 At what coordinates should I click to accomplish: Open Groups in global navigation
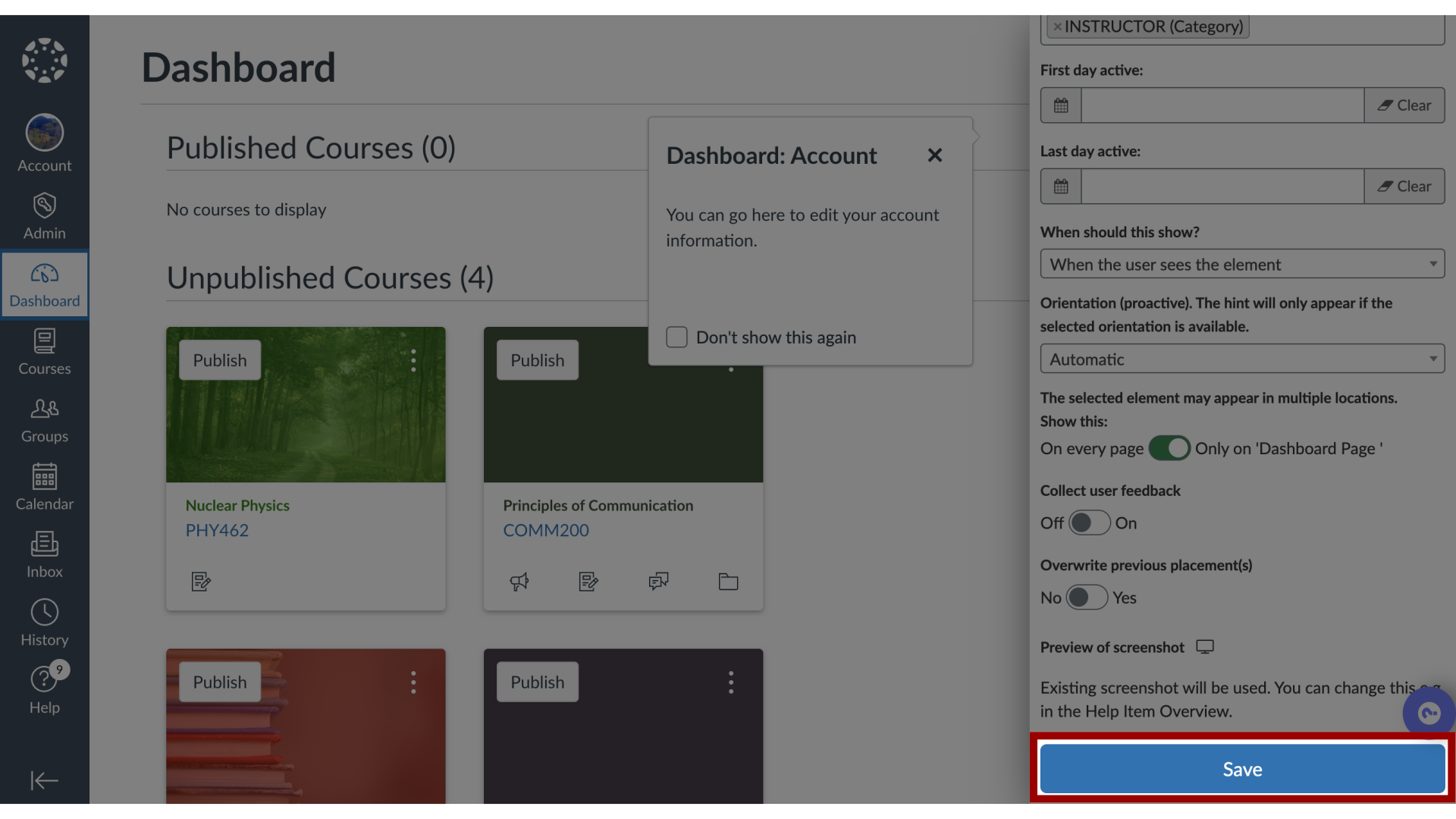coord(45,420)
